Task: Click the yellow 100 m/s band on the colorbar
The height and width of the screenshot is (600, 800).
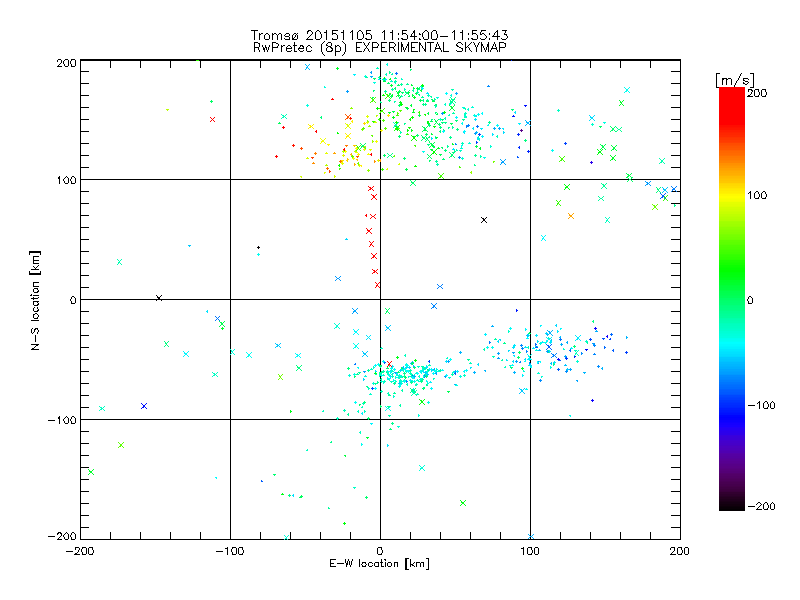Action: click(x=732, y=196)
